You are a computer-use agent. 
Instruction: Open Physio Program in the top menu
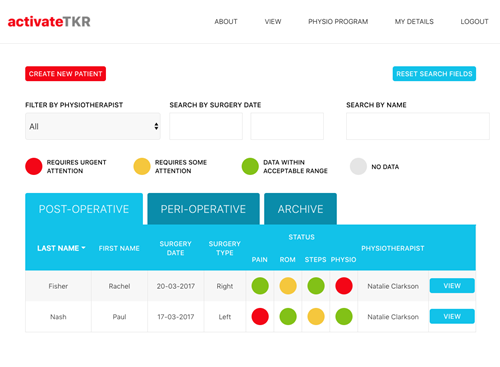[x=338, y=22]
